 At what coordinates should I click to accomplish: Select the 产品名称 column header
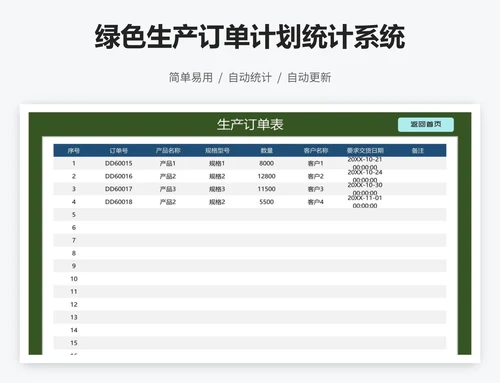pos(168,151)
